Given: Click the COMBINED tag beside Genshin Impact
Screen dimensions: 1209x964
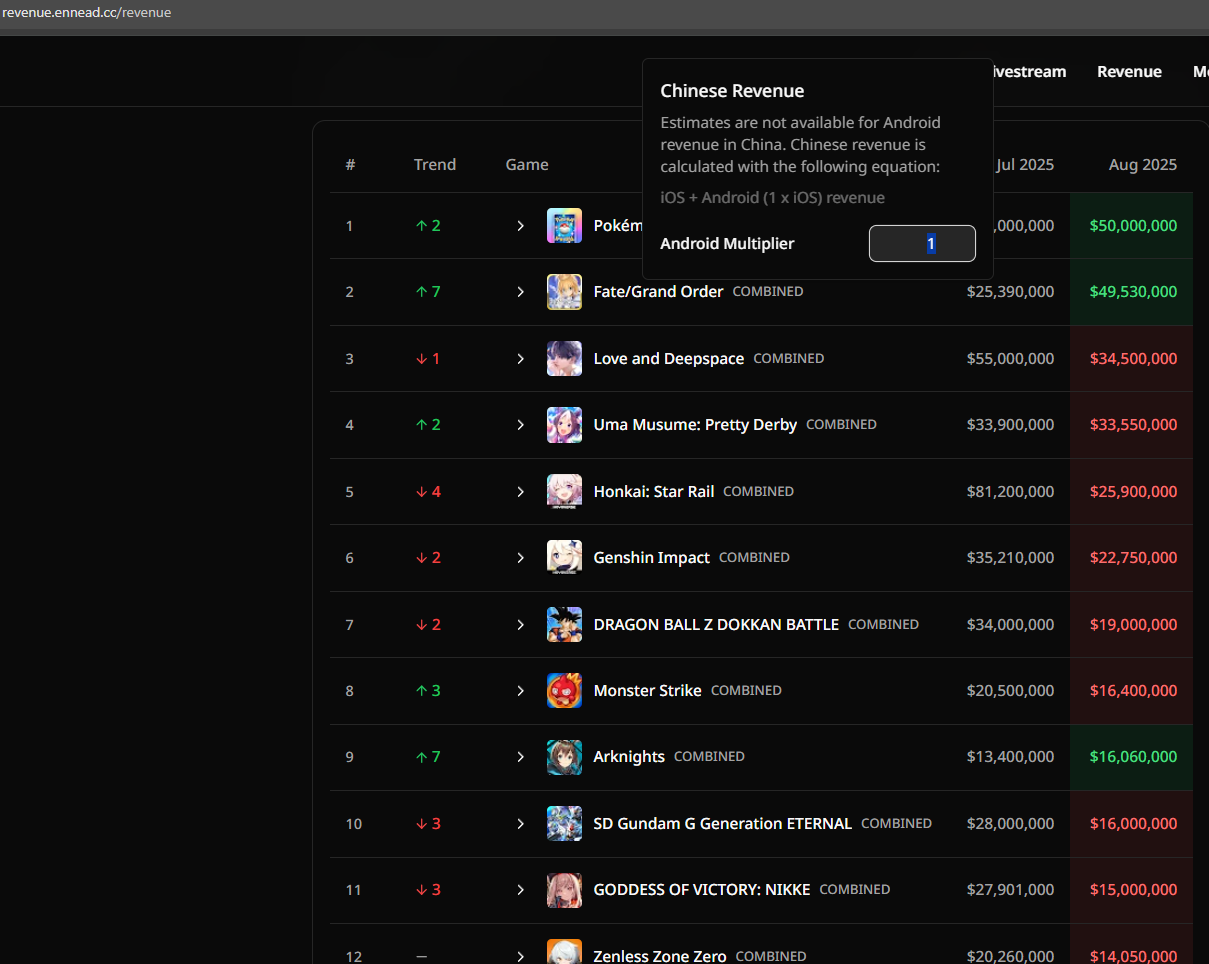Looking at the screenshot, I should click(x=754, y=557).
